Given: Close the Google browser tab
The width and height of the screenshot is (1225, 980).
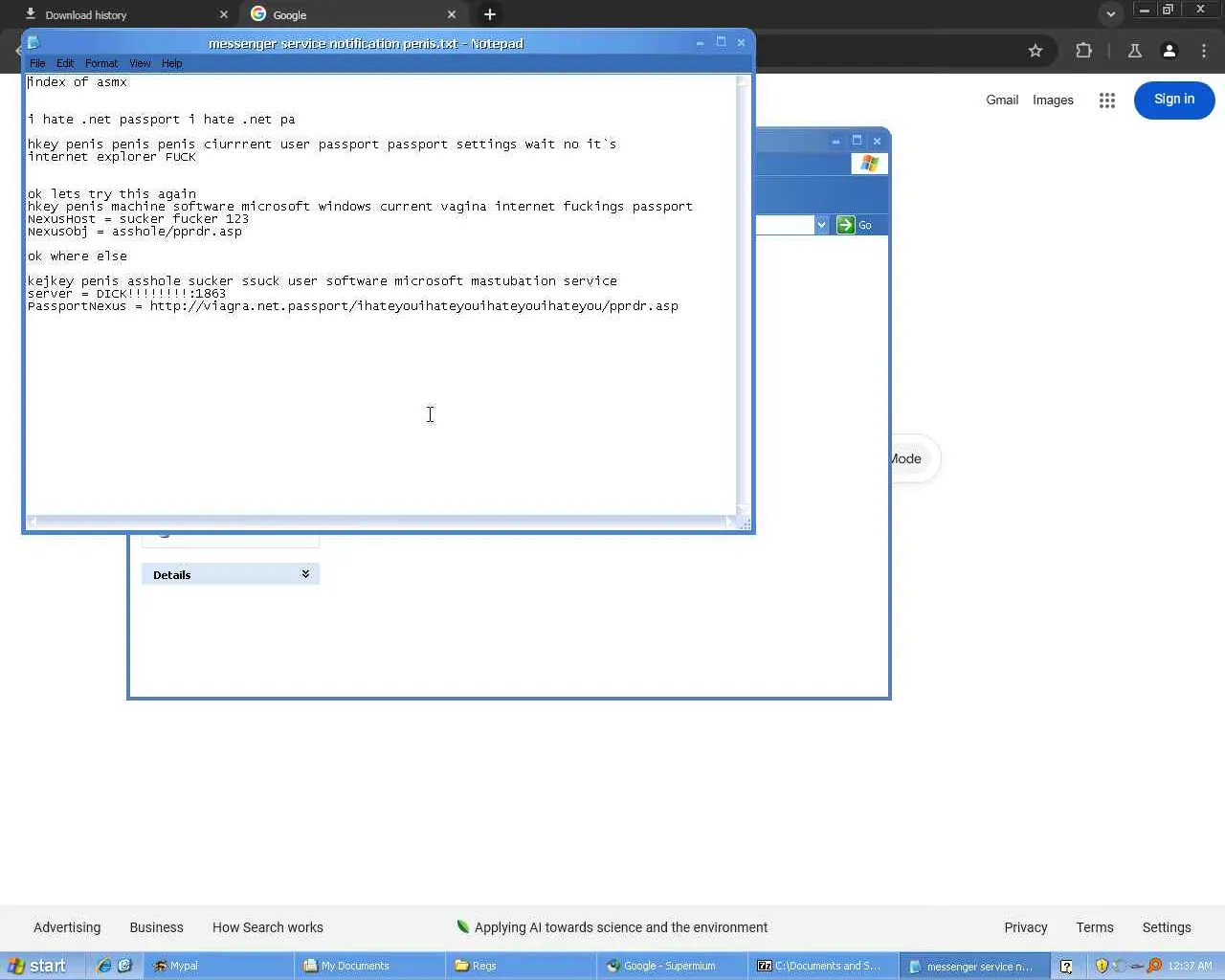Looking at the screenshot, I should coord(452,14).
